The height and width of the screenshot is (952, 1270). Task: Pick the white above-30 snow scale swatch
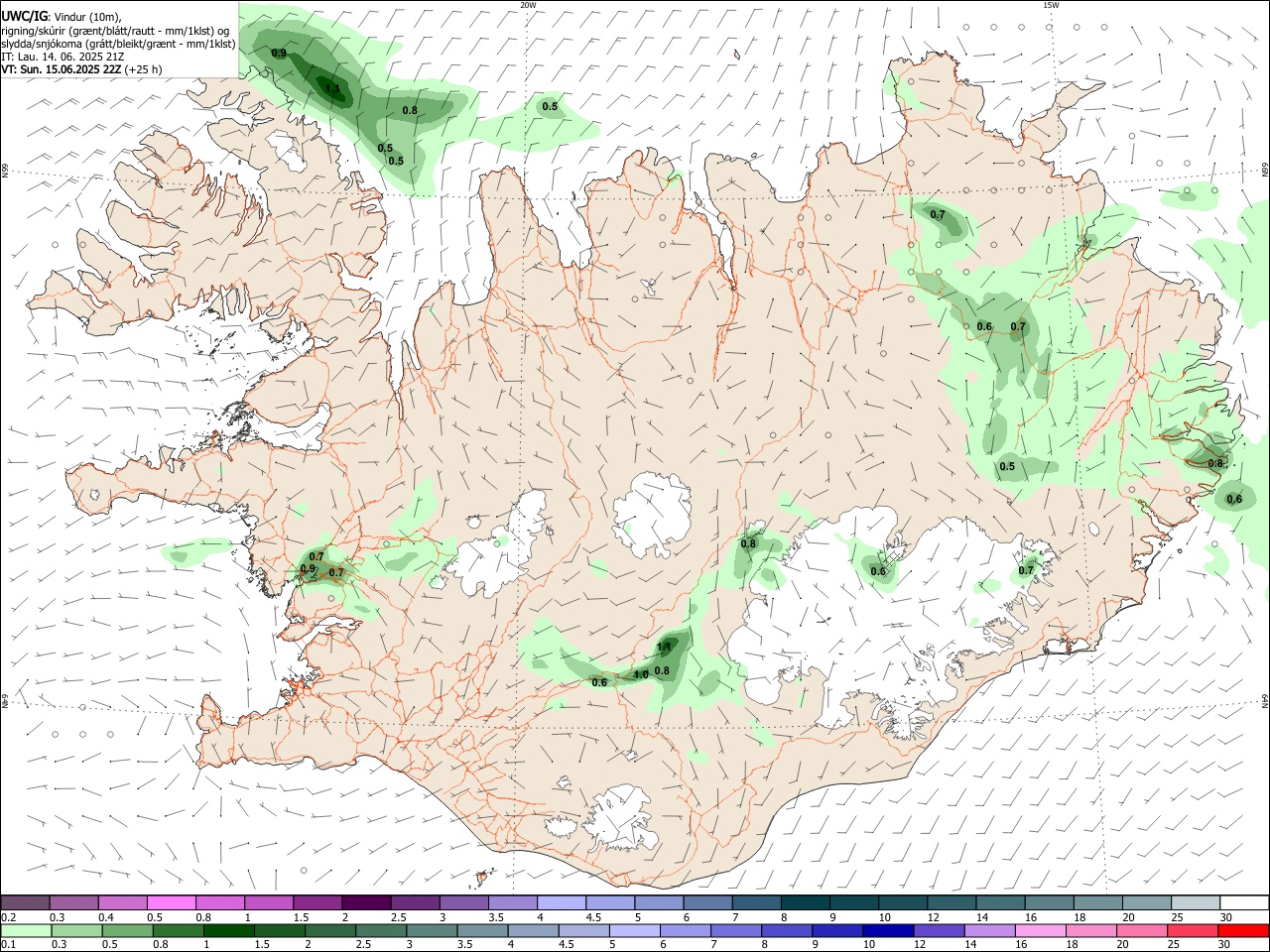(x=1244, y=902)
